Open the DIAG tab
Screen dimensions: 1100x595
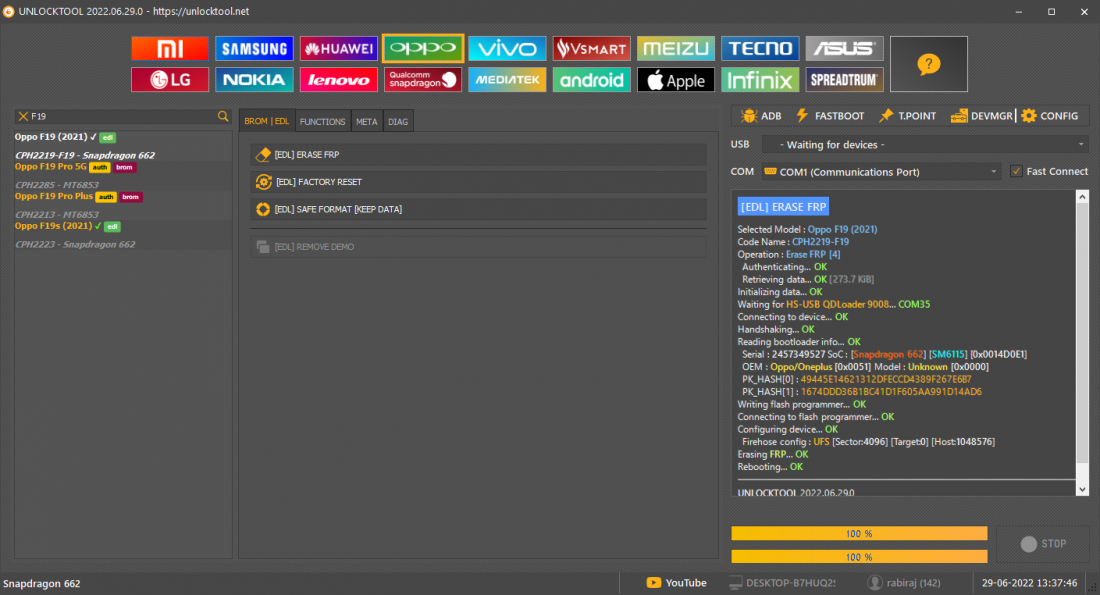(x=398, y=121)
